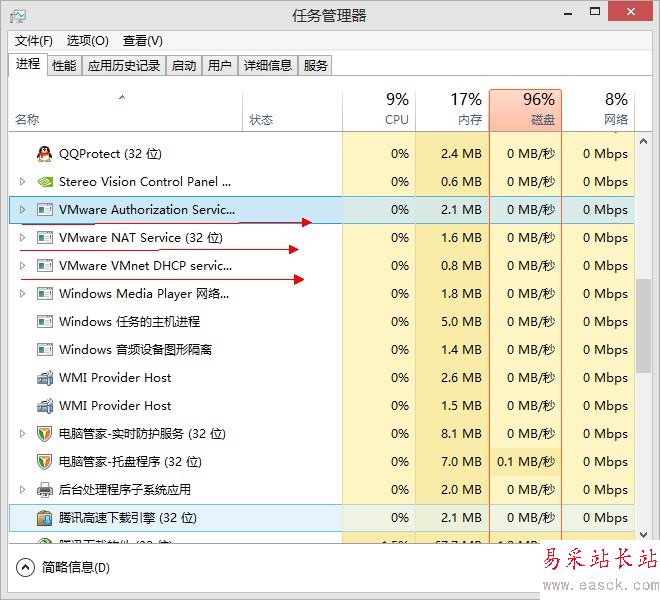
Task: Click the 简略信息 circle arrow icon
Action: coord(25,567)
